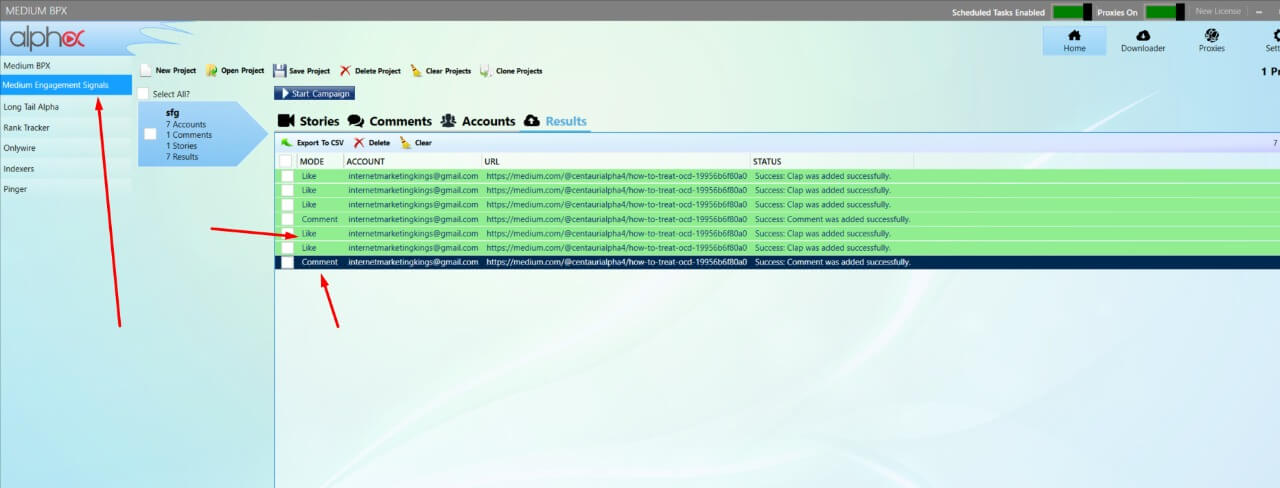Click the '7 Accounts' text in the sfg project
1280x488 pixels.
(186, 125)
